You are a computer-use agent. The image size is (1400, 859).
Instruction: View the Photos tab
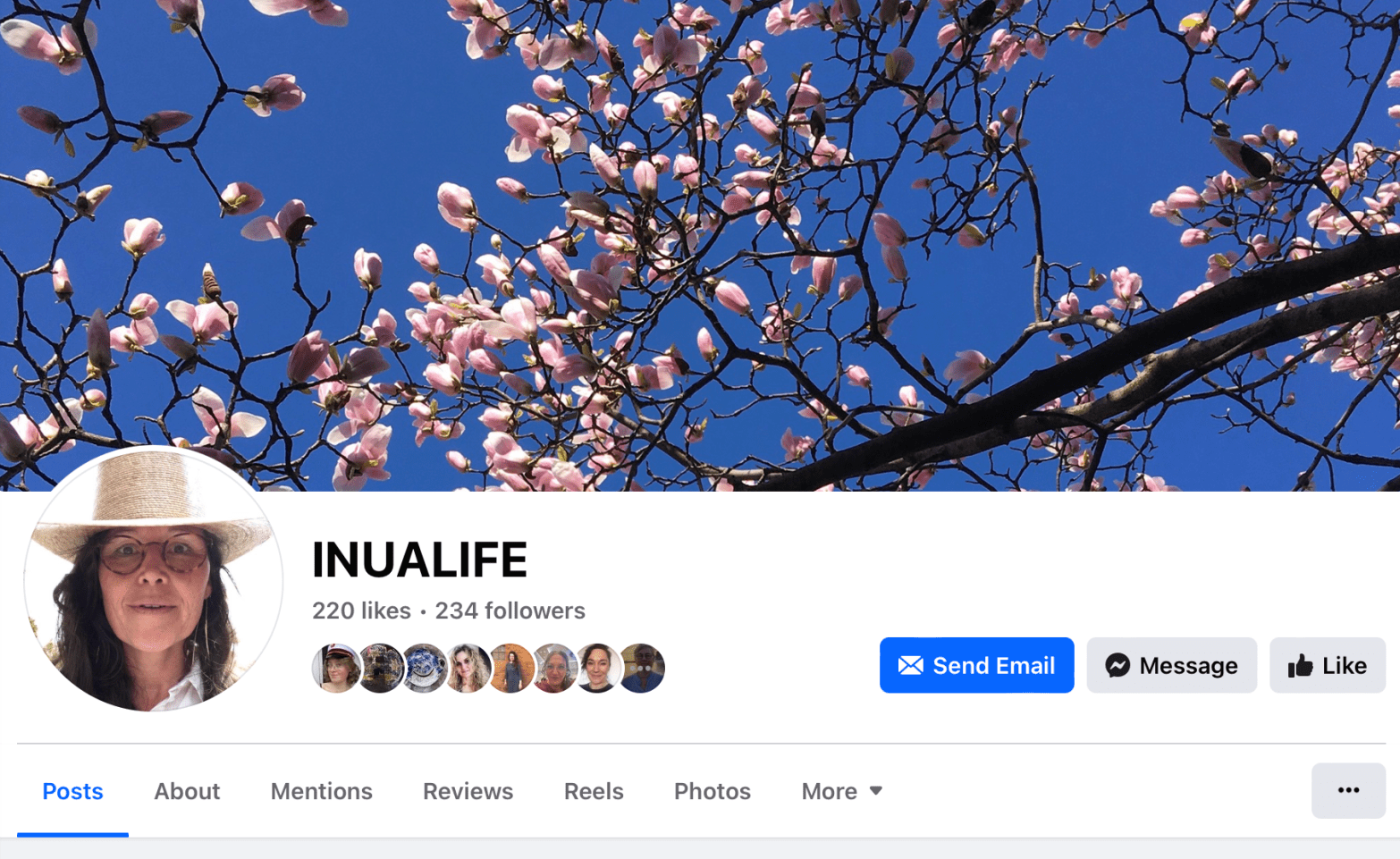[713, 791]
